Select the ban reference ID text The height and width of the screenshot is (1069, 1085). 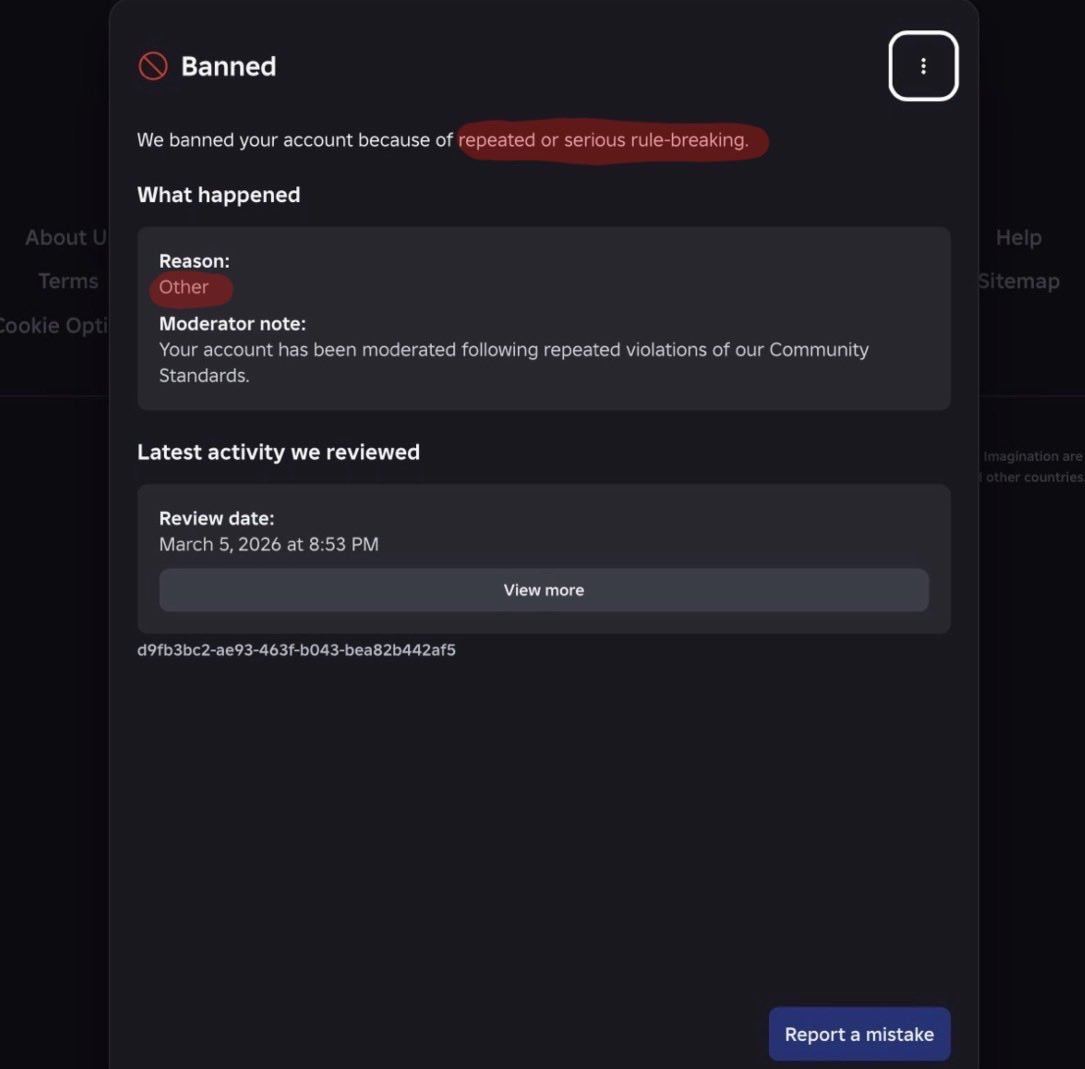[x=296, y=650]
